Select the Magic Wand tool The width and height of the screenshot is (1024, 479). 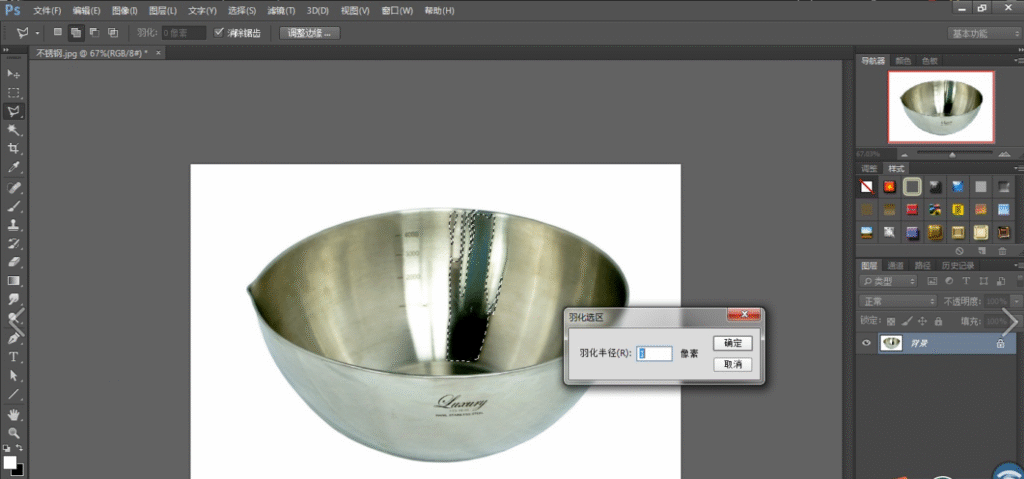click(x=13, y=131)
